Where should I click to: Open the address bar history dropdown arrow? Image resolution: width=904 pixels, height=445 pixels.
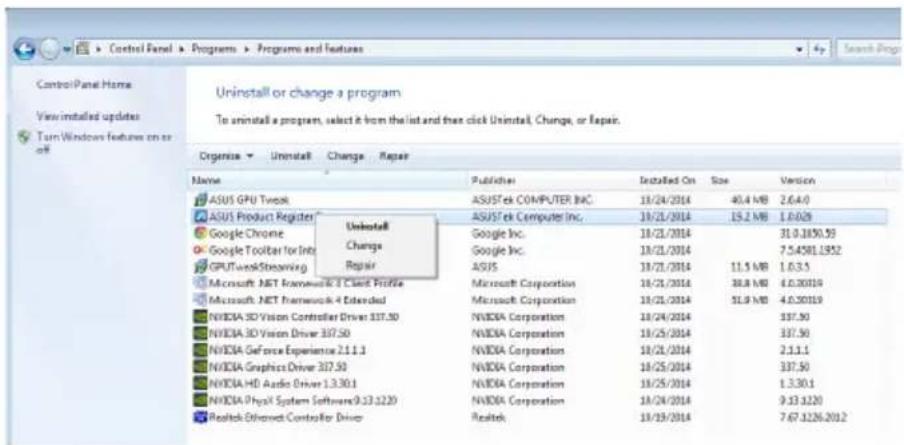tap(801, 50)
